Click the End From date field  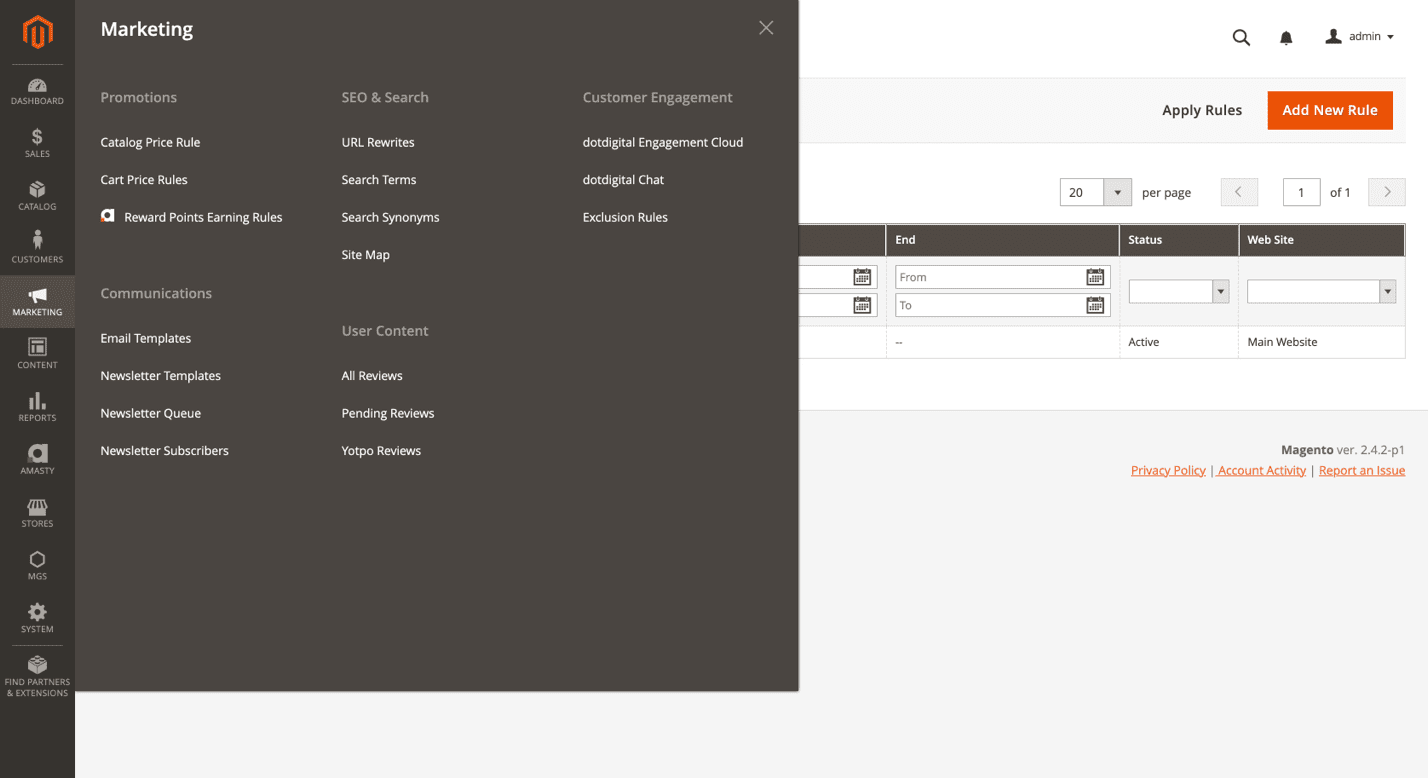coord(1002,277)
